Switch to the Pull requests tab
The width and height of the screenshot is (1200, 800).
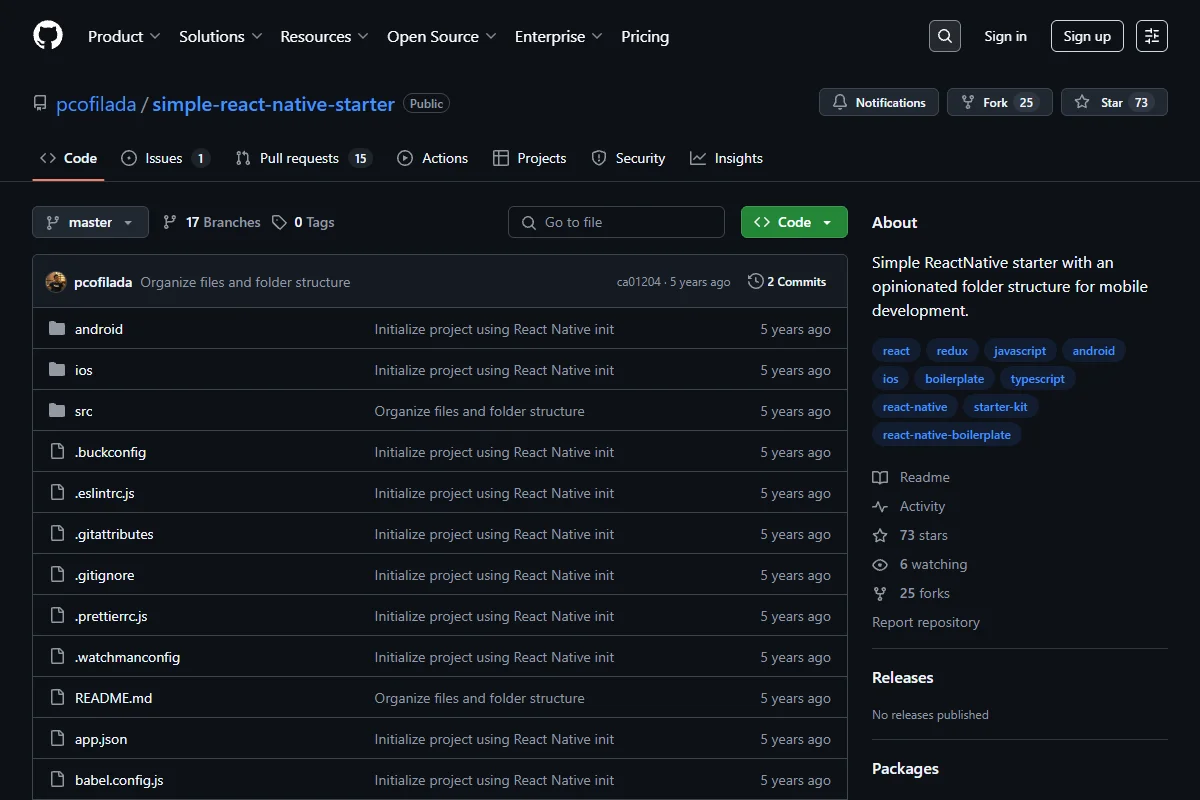(x=303, y=158)
